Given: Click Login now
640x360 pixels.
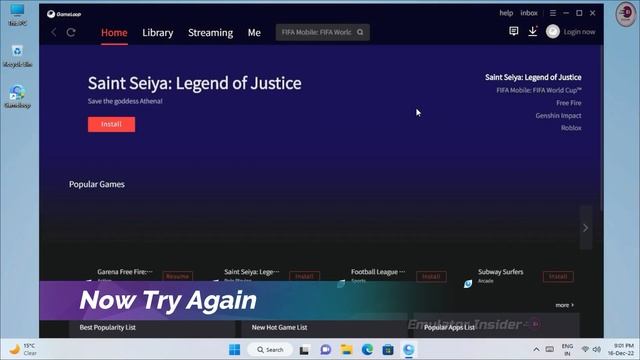Looking at the screenshot, I should [x=579, y=32].
